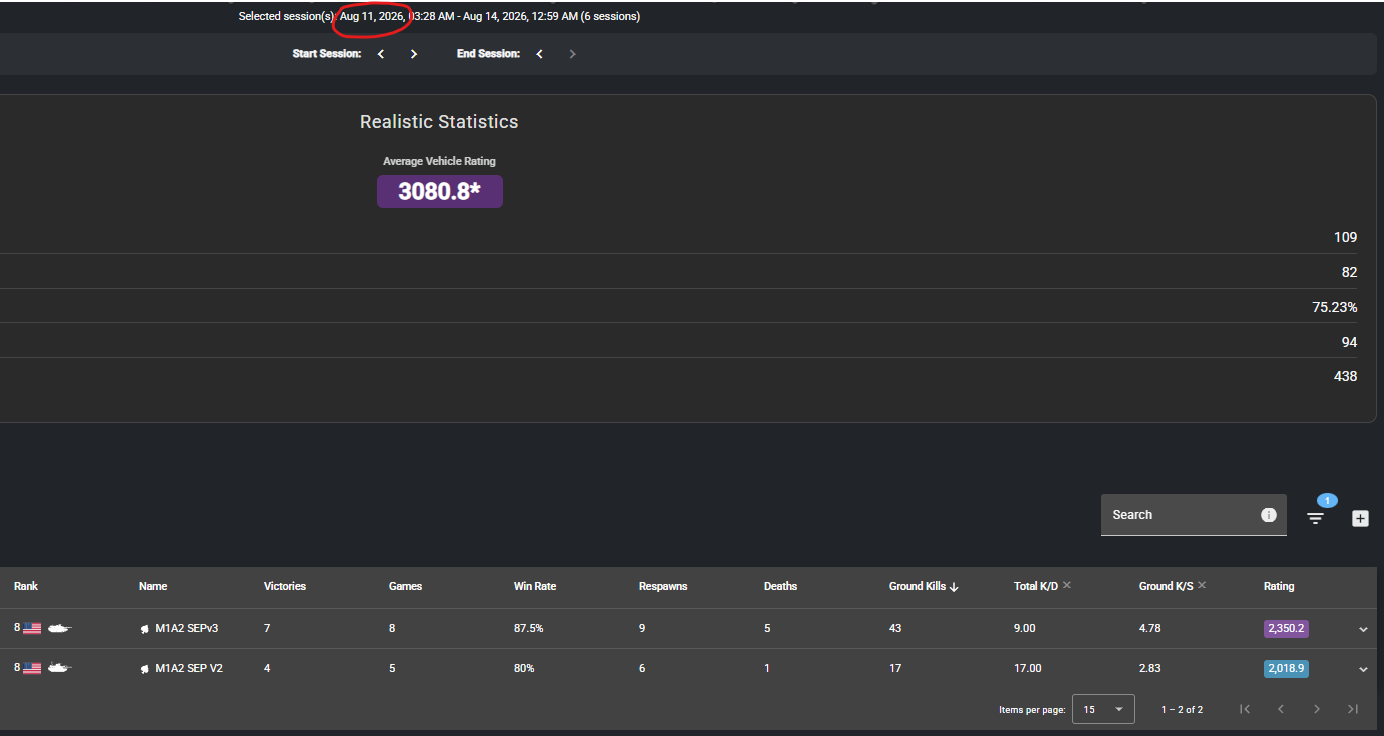The image size is (1384, 736).
Task: Click the search info icon
Action: 1269,515
